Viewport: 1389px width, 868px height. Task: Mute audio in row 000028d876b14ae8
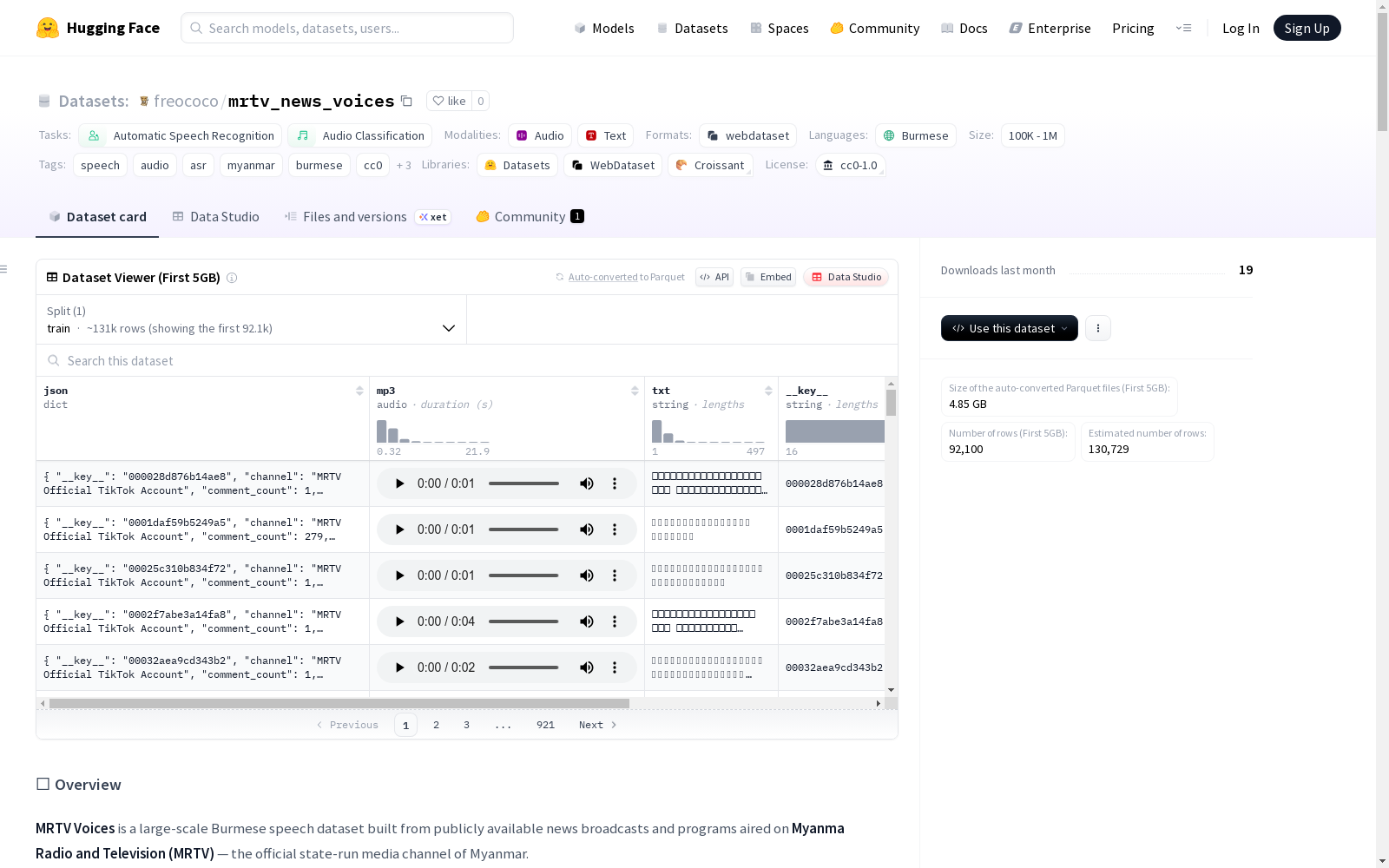pyautogui.click(x=587, y=483)
